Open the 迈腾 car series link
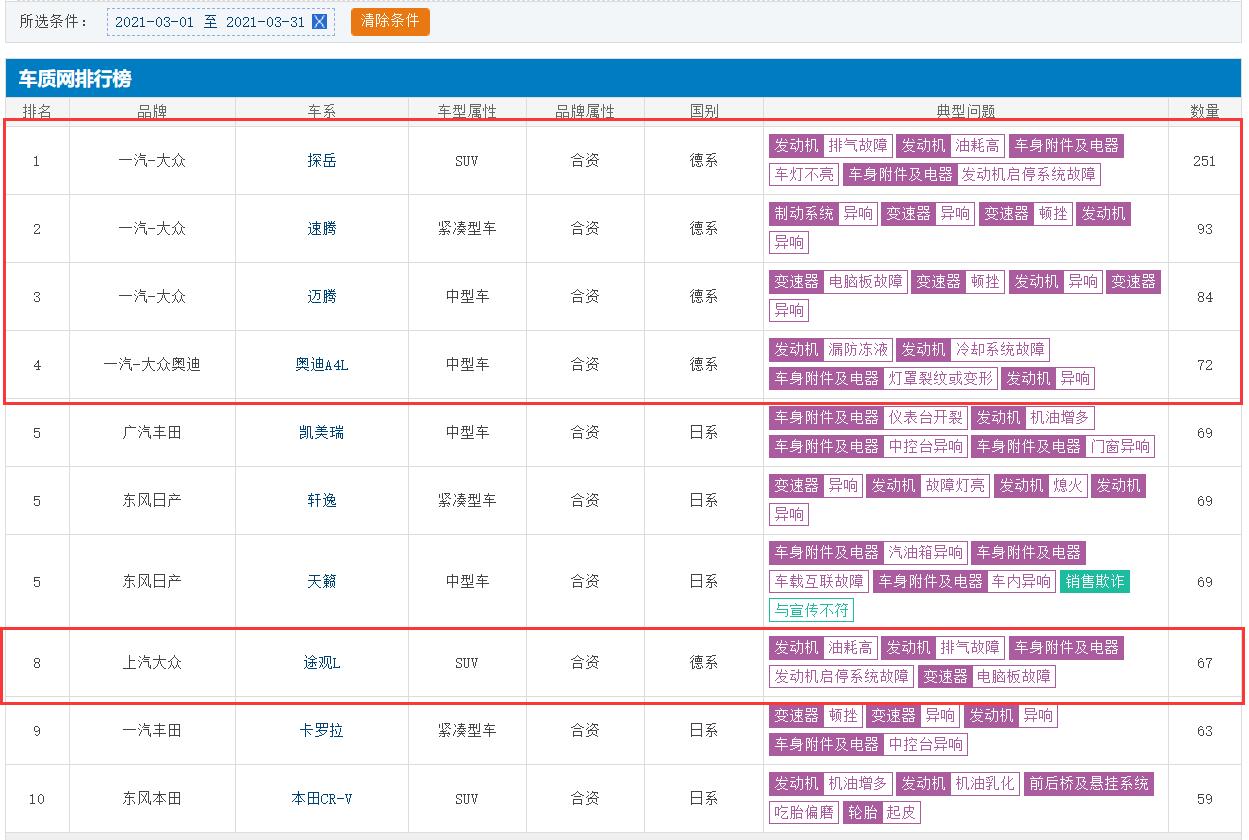The height and width of the screenshot is (840, 1249). point(322,297)
